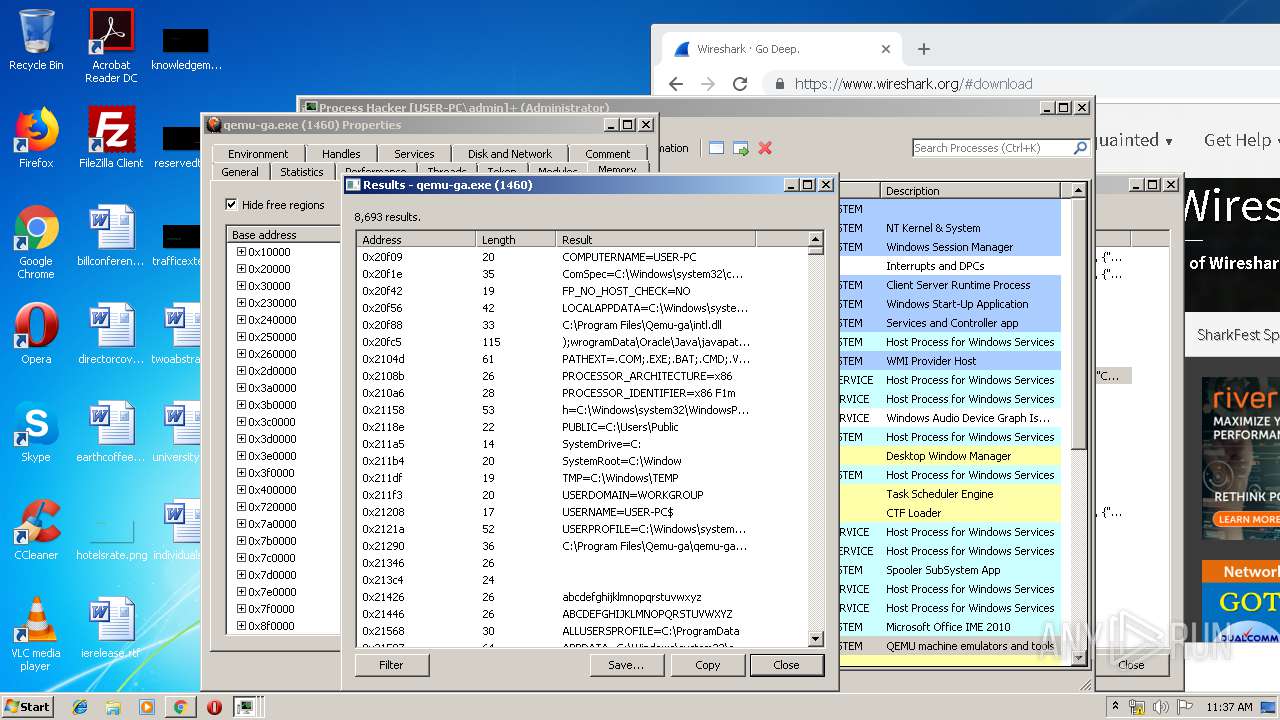The height and width of the screenshot is (720, 1280).
Task: Open Google Chrome desktop icon
Action: (x=36, y=242)
